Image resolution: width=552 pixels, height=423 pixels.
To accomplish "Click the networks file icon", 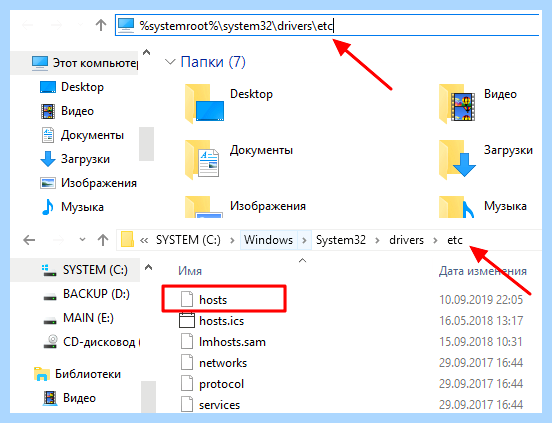I will click(x=187, y=362).
